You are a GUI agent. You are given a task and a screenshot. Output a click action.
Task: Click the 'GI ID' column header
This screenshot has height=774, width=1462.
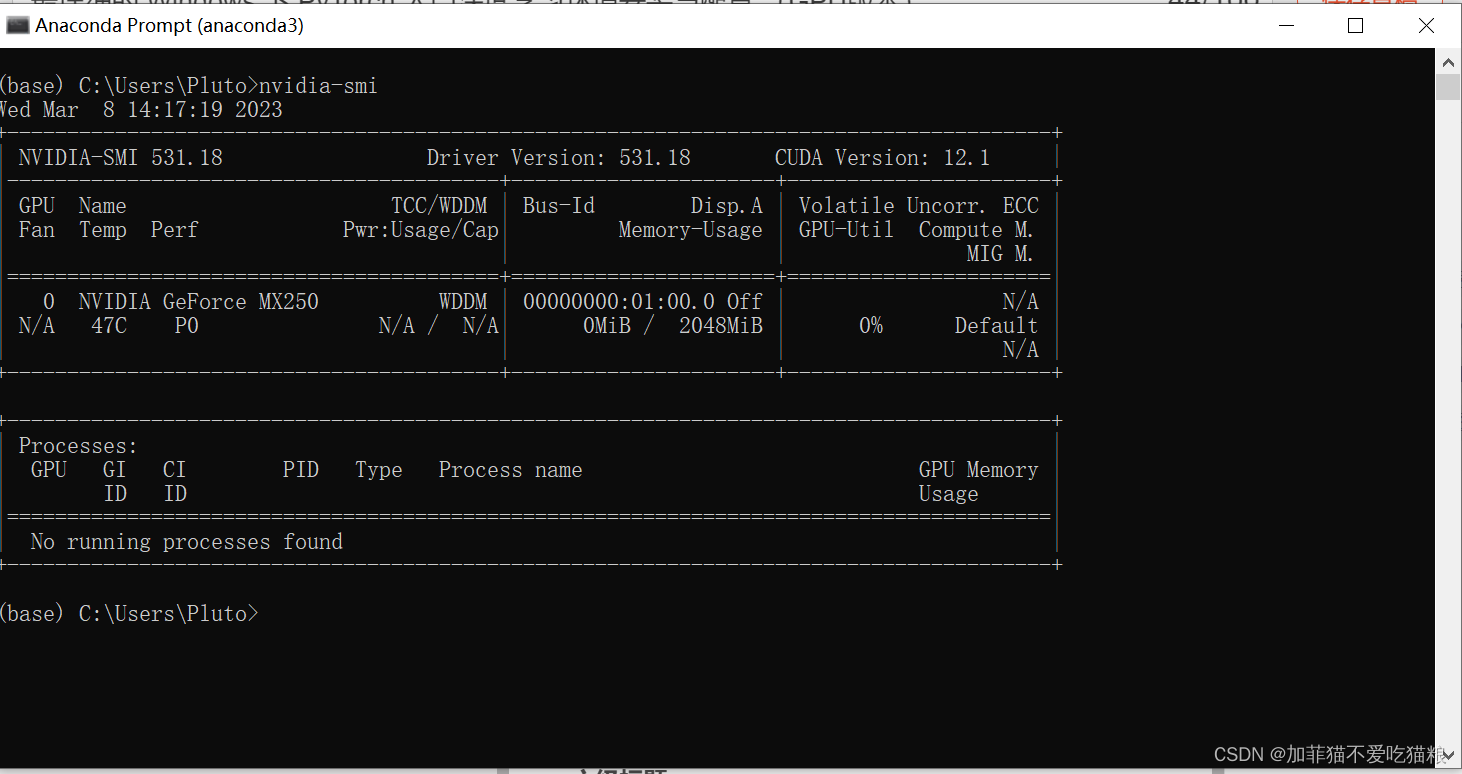[x=115, y=482]
